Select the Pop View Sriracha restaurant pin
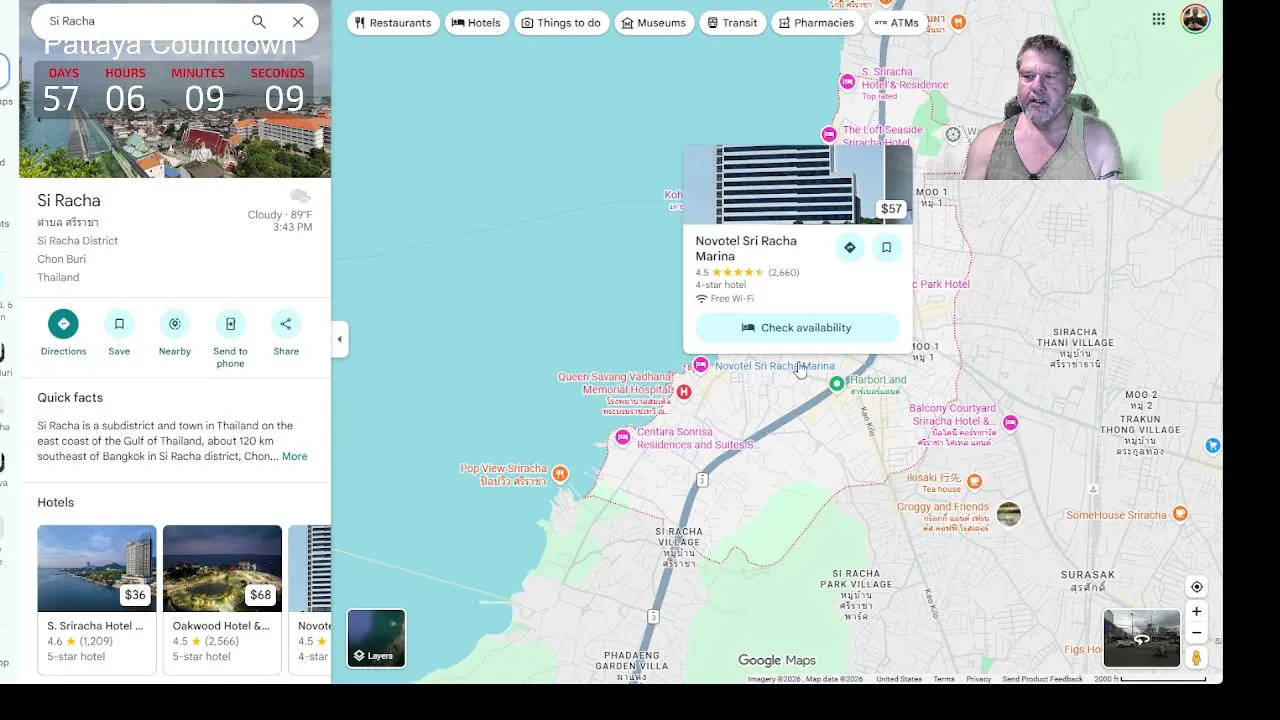 click(x=560, y=473)
